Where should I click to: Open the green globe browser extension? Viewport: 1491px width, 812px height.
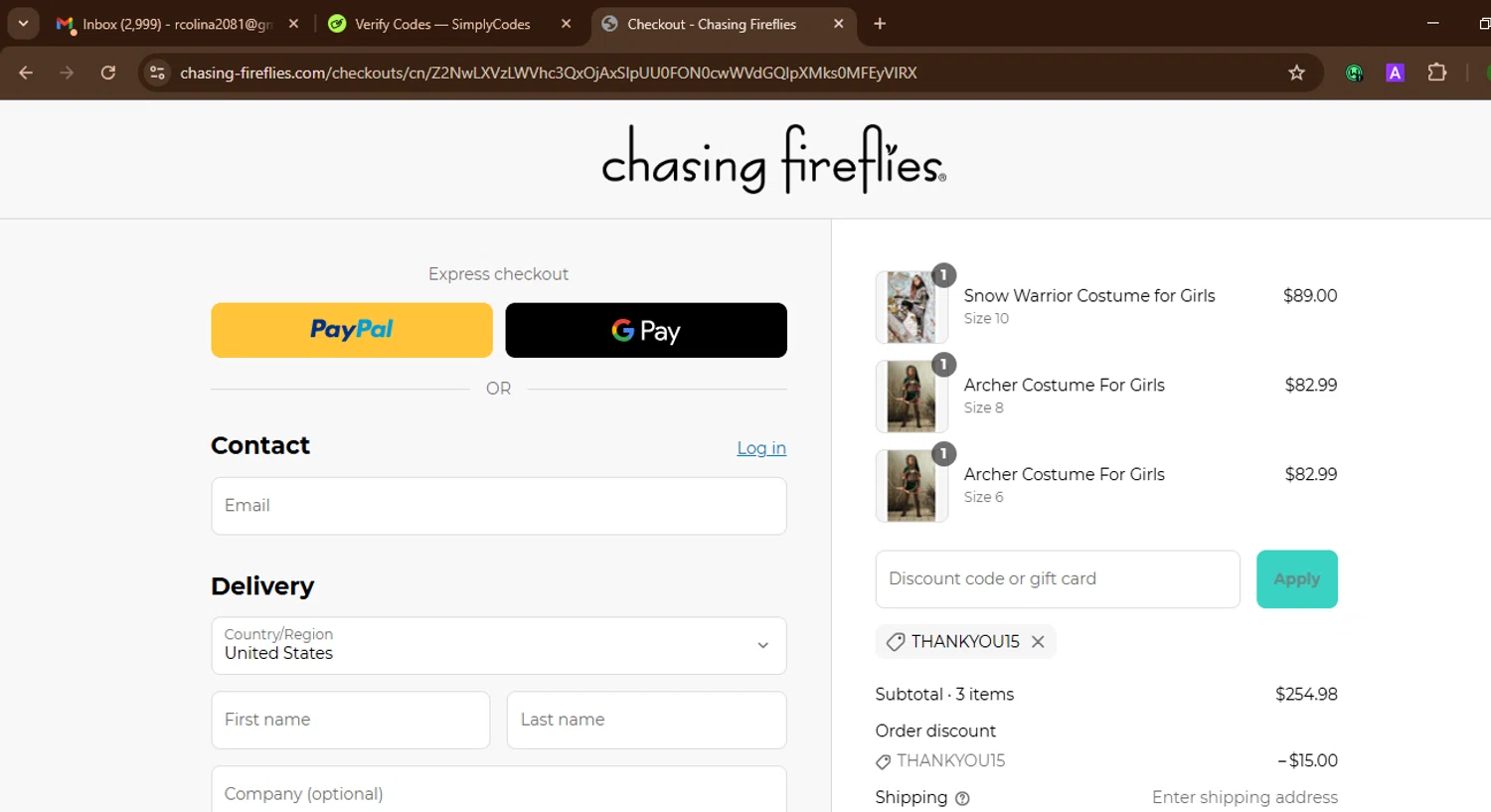pos(1354,73)
